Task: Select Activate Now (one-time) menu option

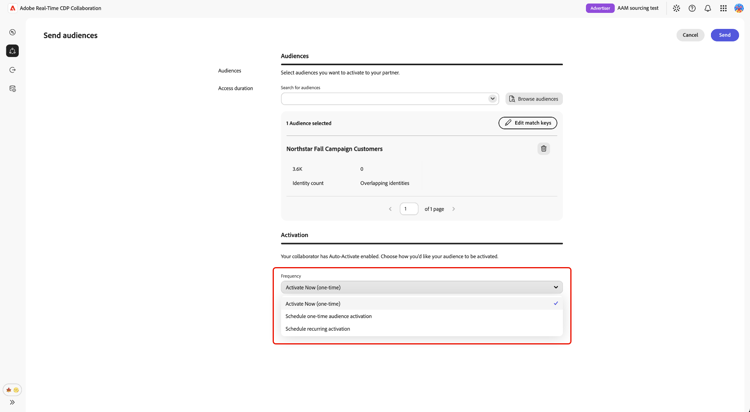Action: [x=421, y=303]
